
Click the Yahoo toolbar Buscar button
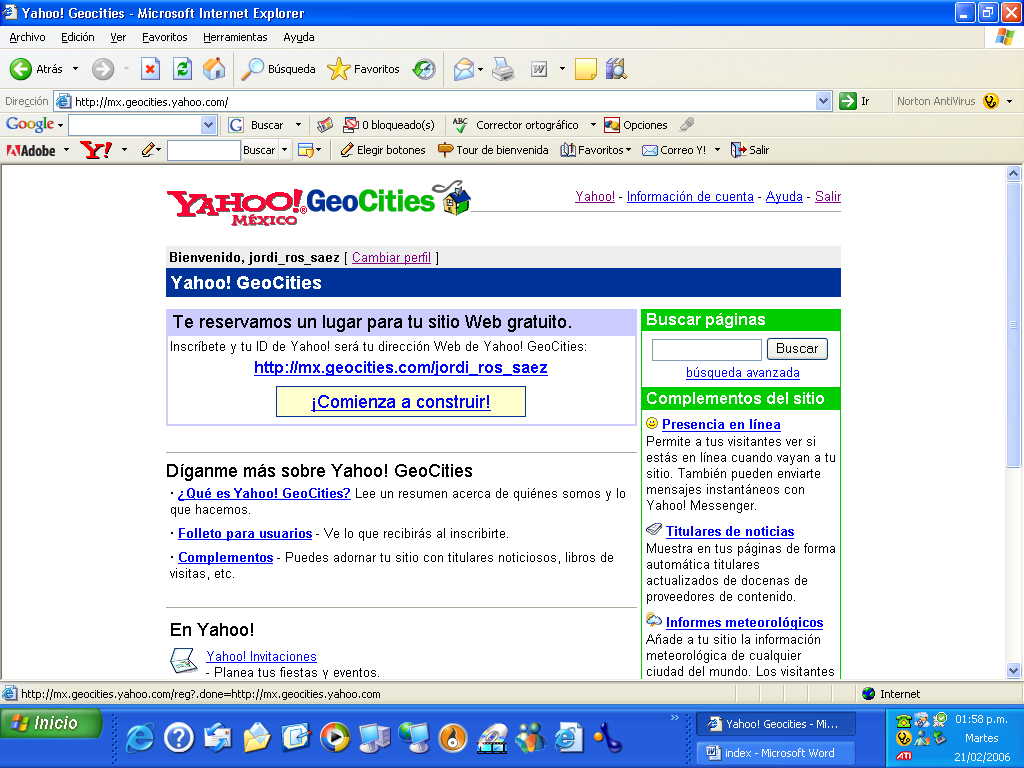tap(259, 150)
